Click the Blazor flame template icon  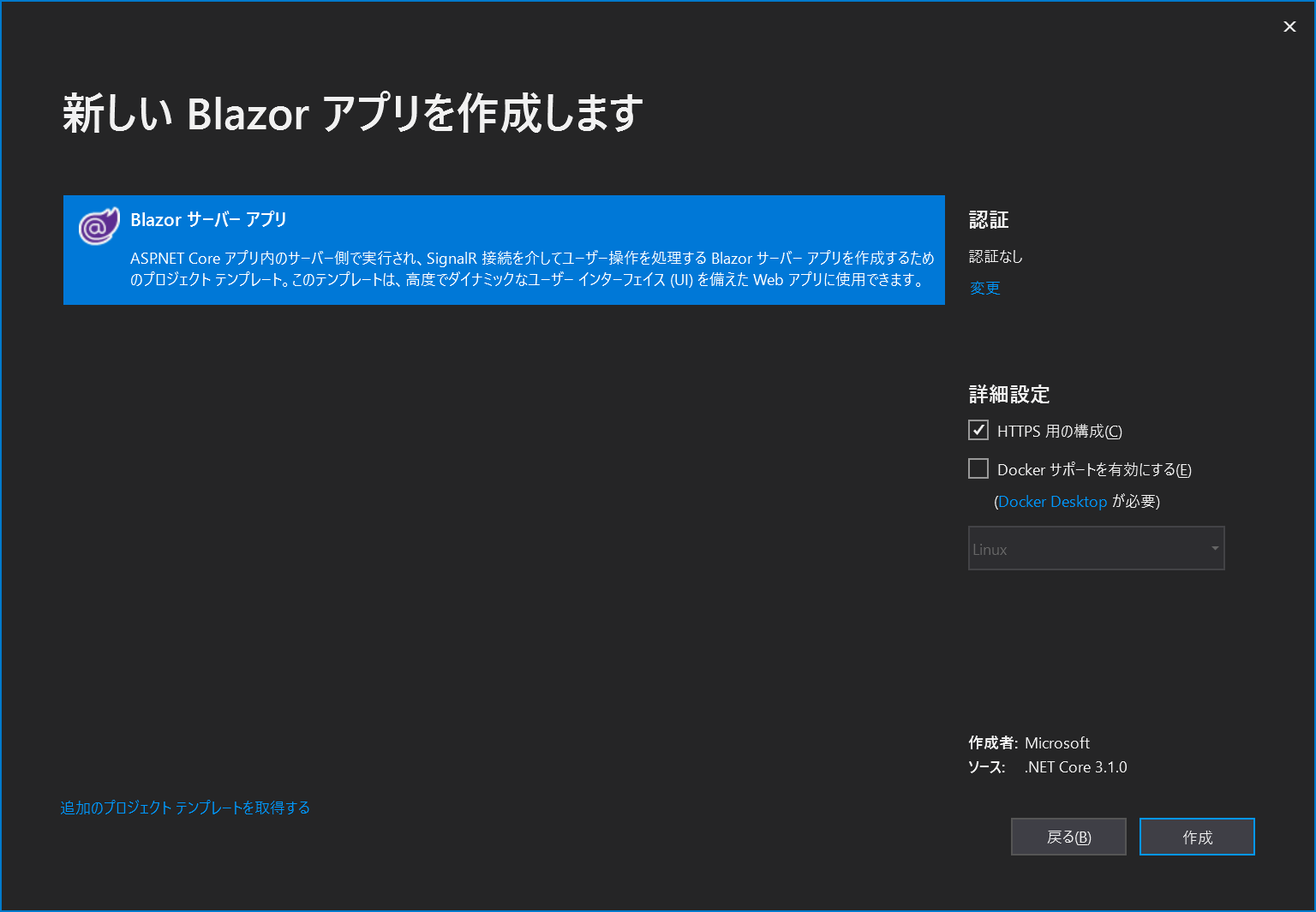[99, 226]
